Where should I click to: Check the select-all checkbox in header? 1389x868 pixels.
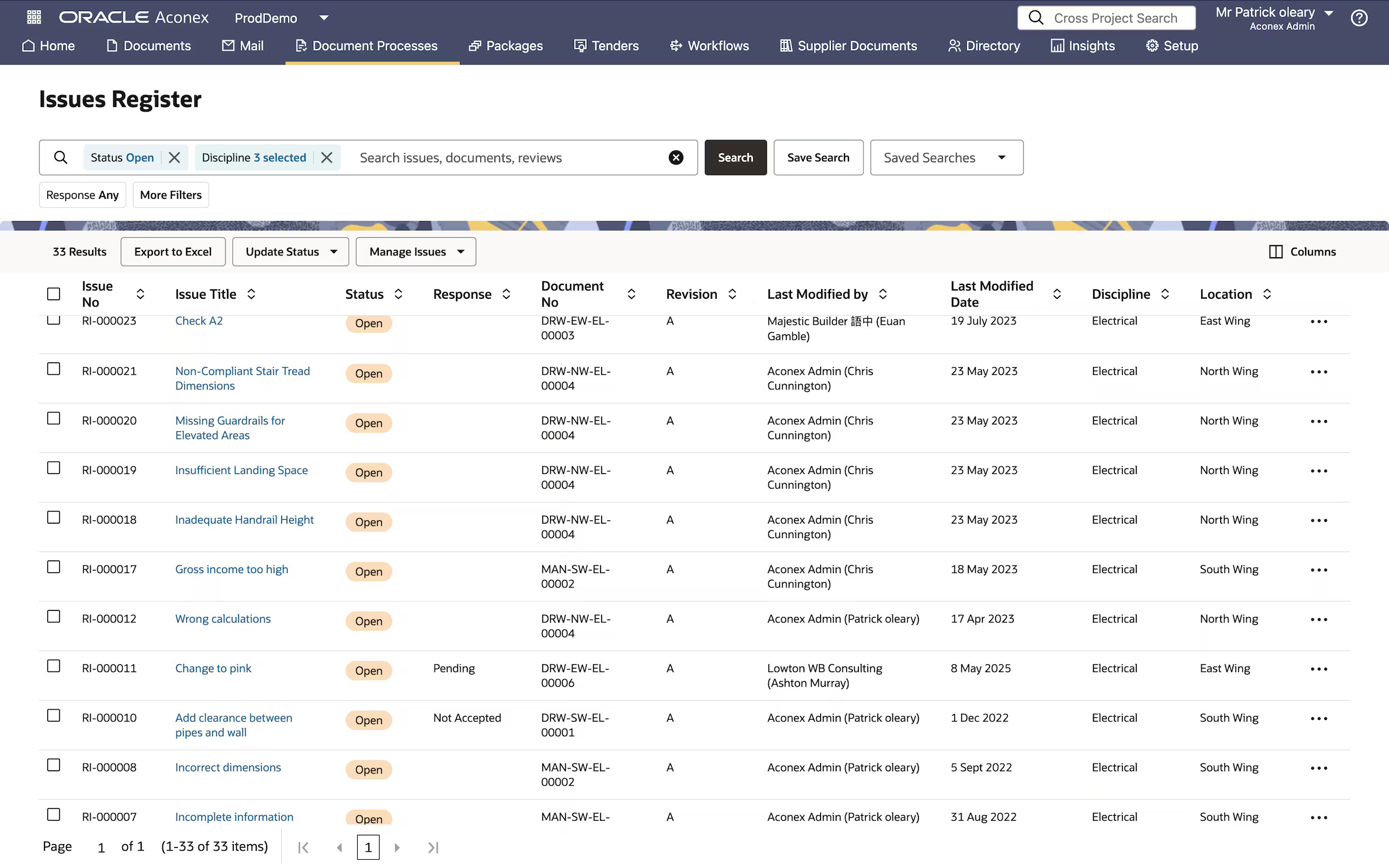(53, 293)
